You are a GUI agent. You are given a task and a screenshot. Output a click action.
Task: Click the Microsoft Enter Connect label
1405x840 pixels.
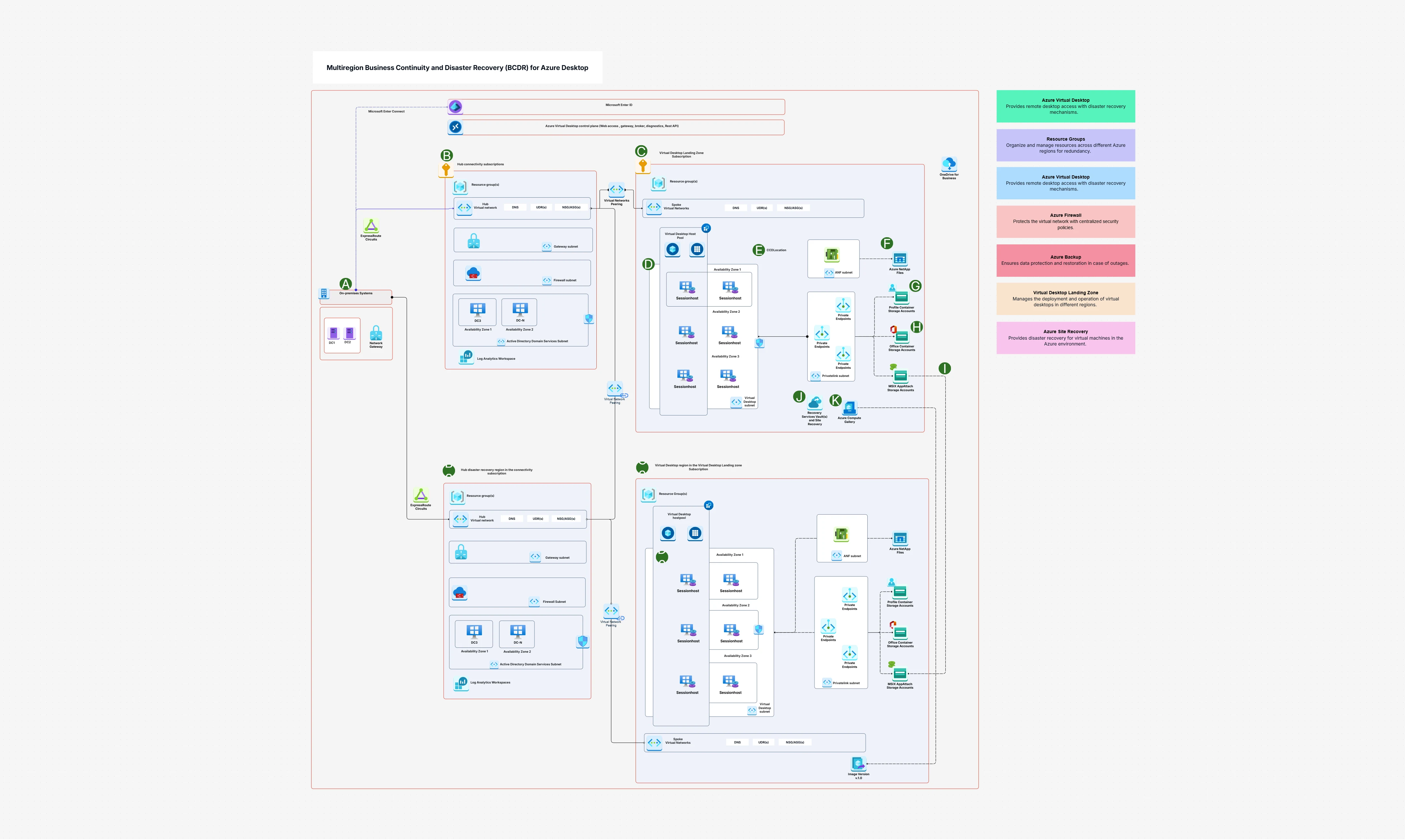coord(386,111)
